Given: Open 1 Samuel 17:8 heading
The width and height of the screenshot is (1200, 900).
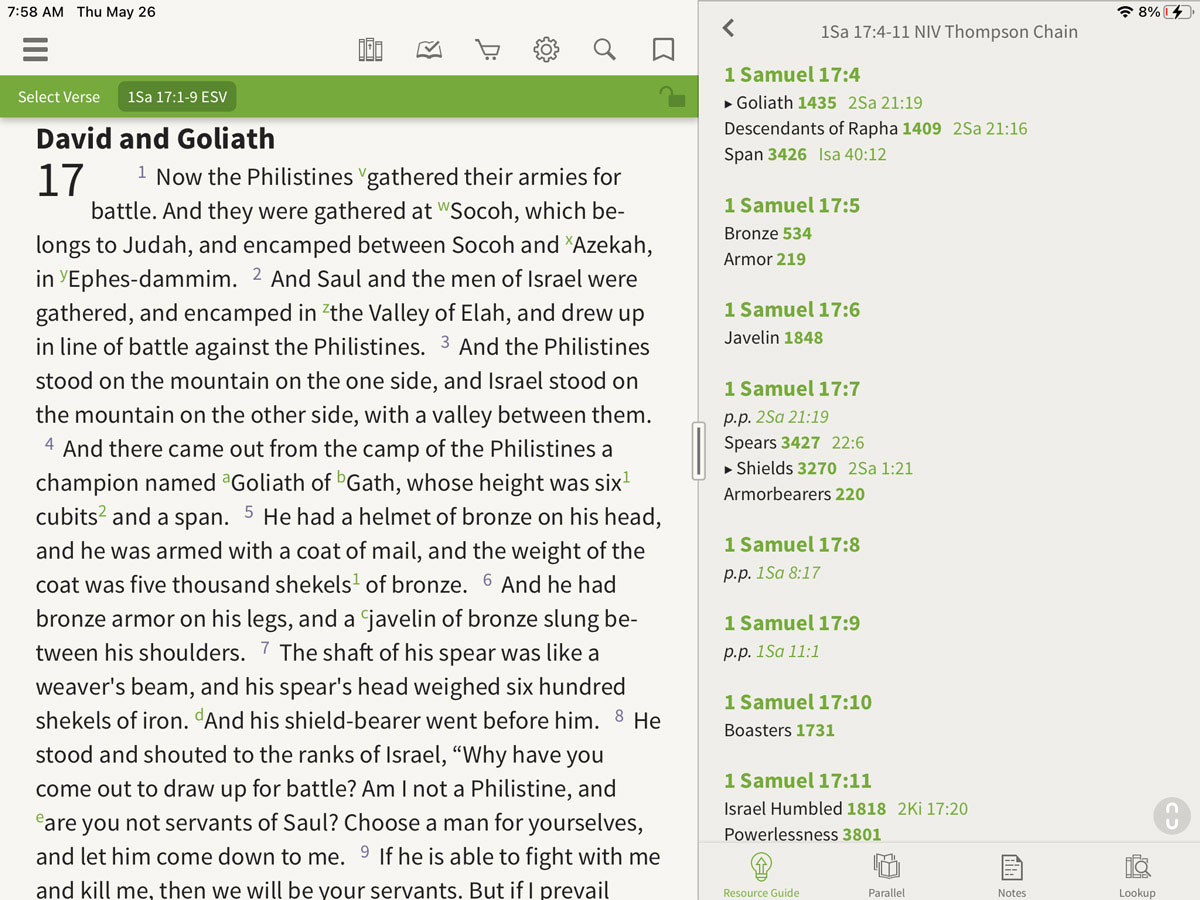Looking at the screenshot, I should (792, 545).
